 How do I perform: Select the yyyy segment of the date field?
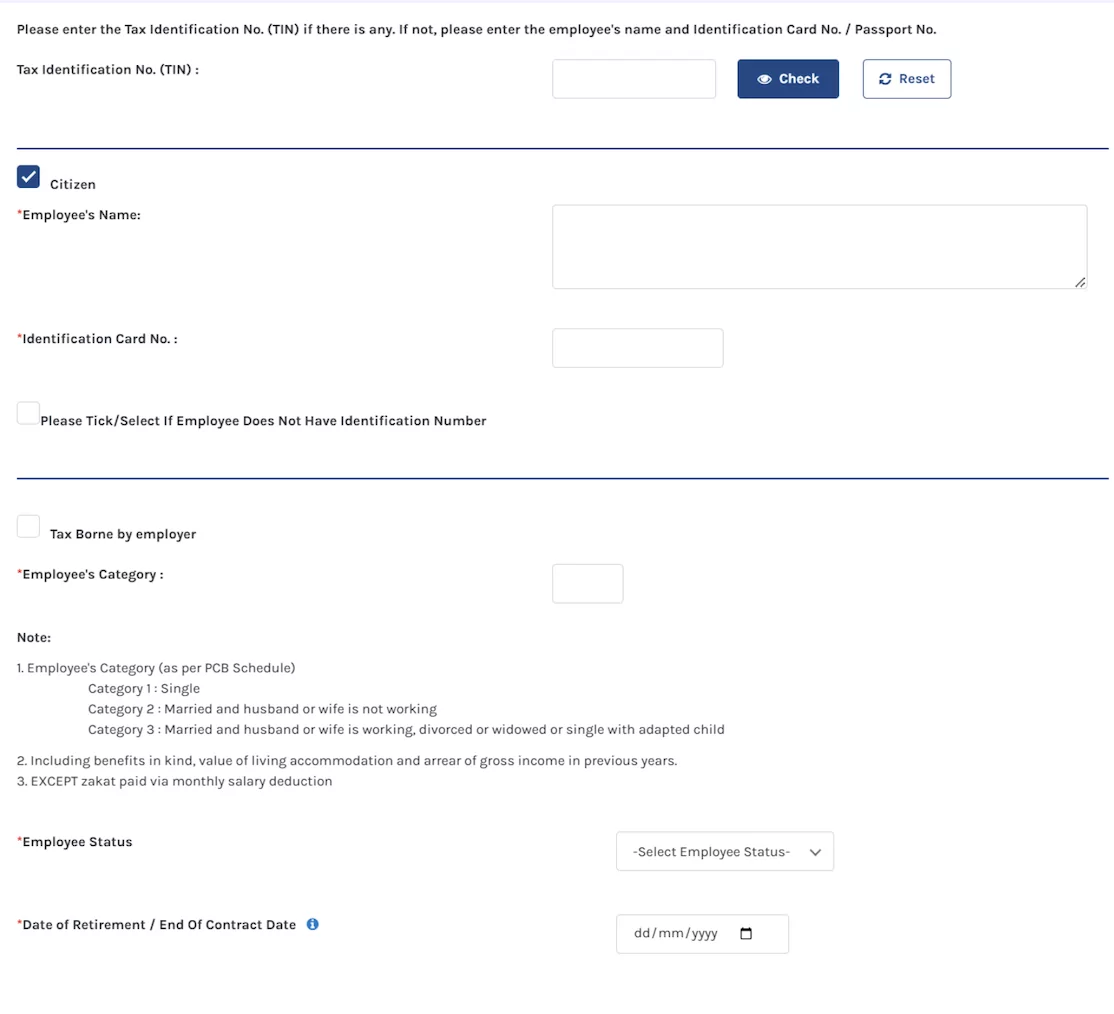point(703,933)
